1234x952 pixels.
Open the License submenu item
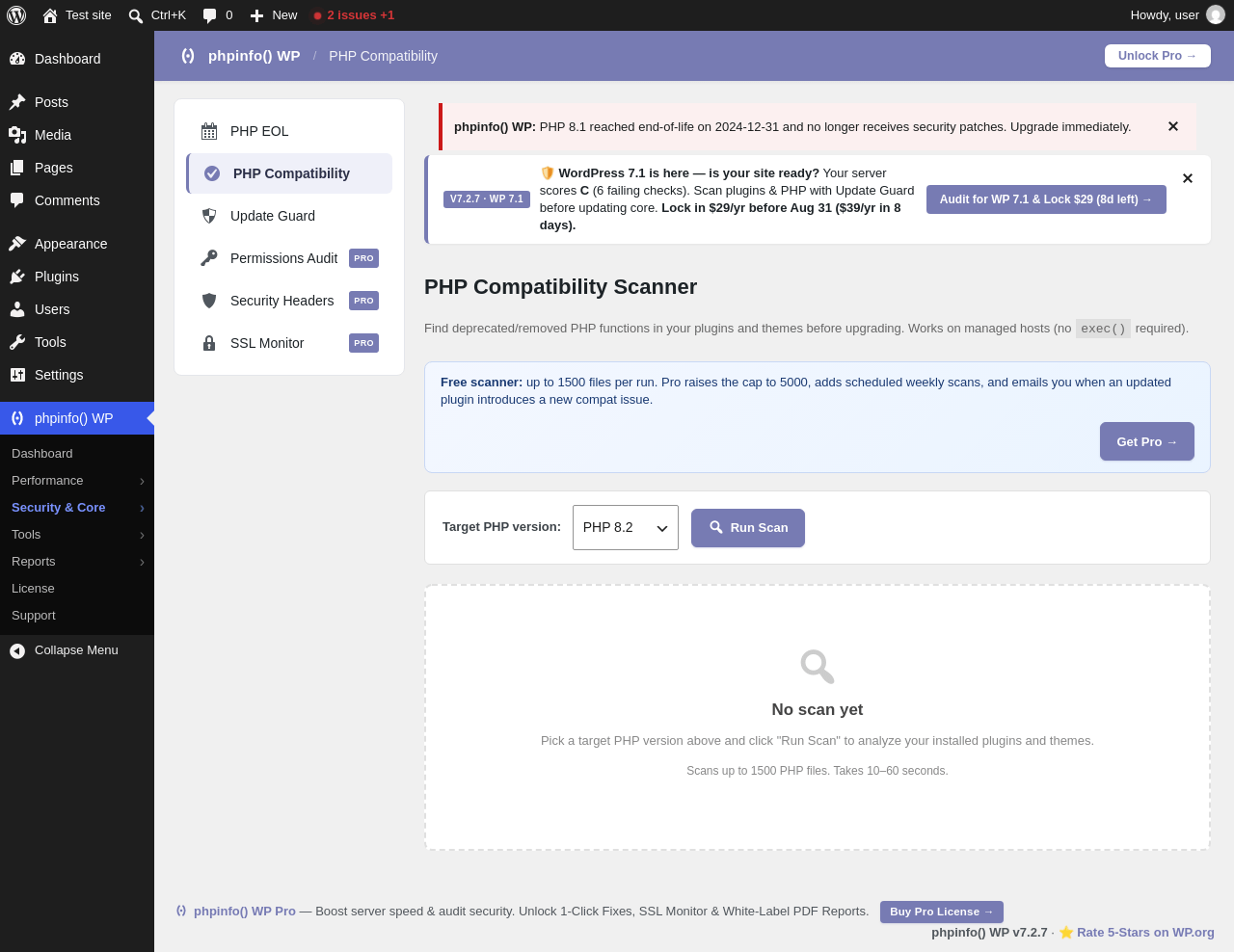(x=77, y=589)
